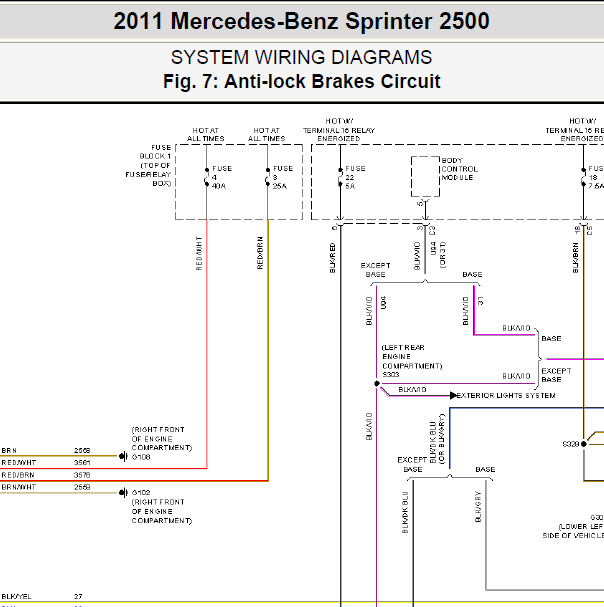Click the vertical RED/BRN wire label

pyautogui.click(x=260, y=253)
